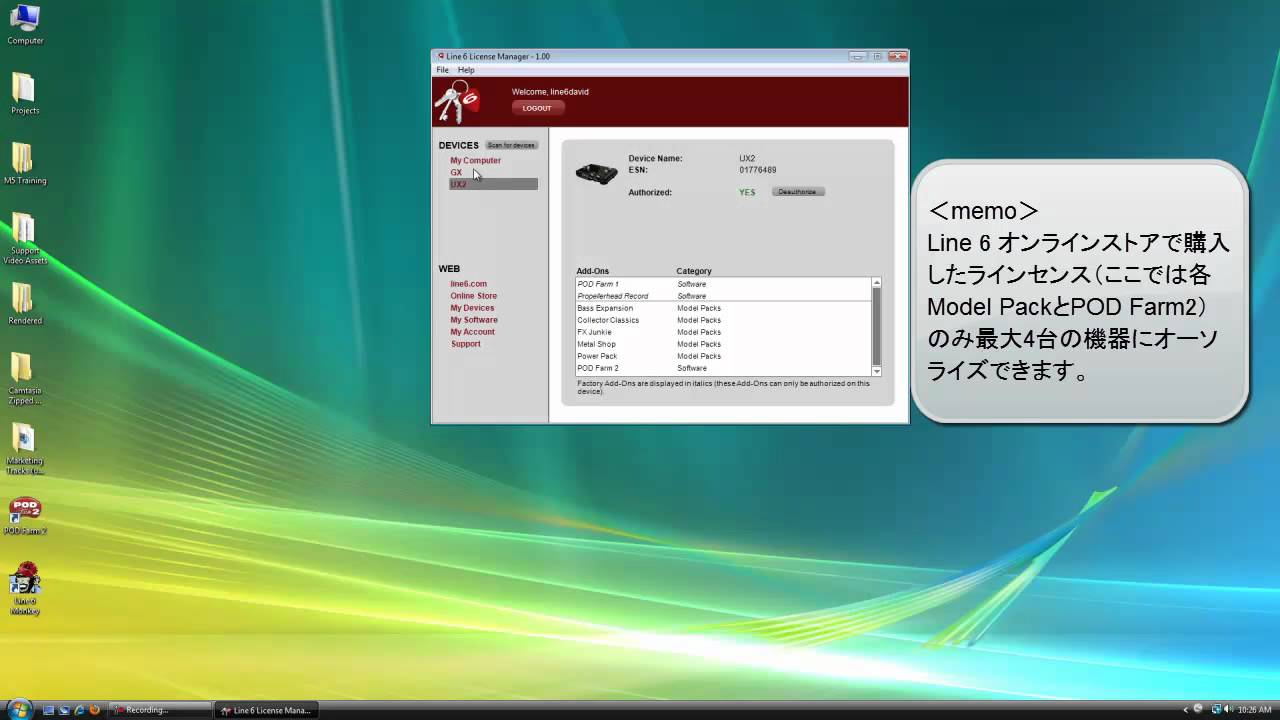Click the taskbar clock showing 10:26 AM

[x=1254, y=710]
